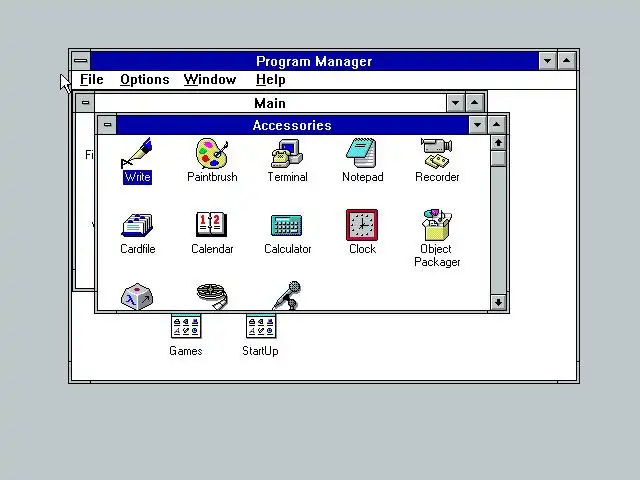
Task: Open the Notepad icon
Action: [x=362, y=153]
